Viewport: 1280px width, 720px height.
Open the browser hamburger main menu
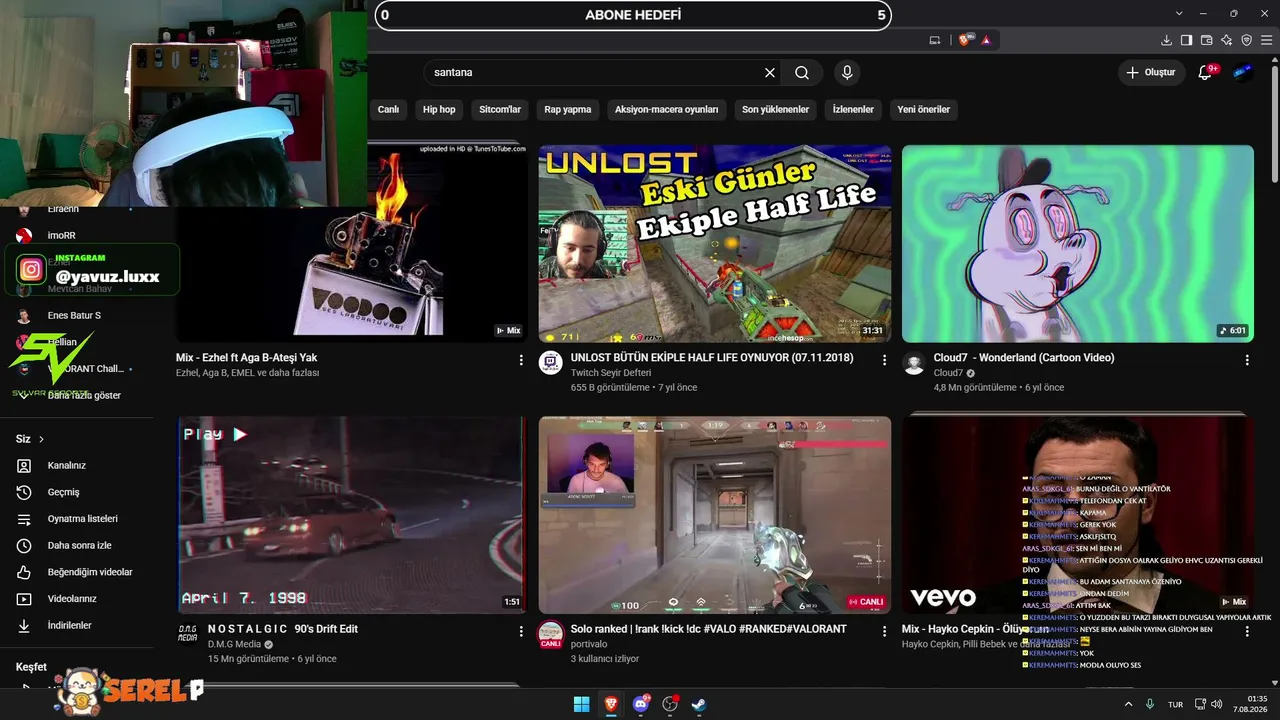1266,40
